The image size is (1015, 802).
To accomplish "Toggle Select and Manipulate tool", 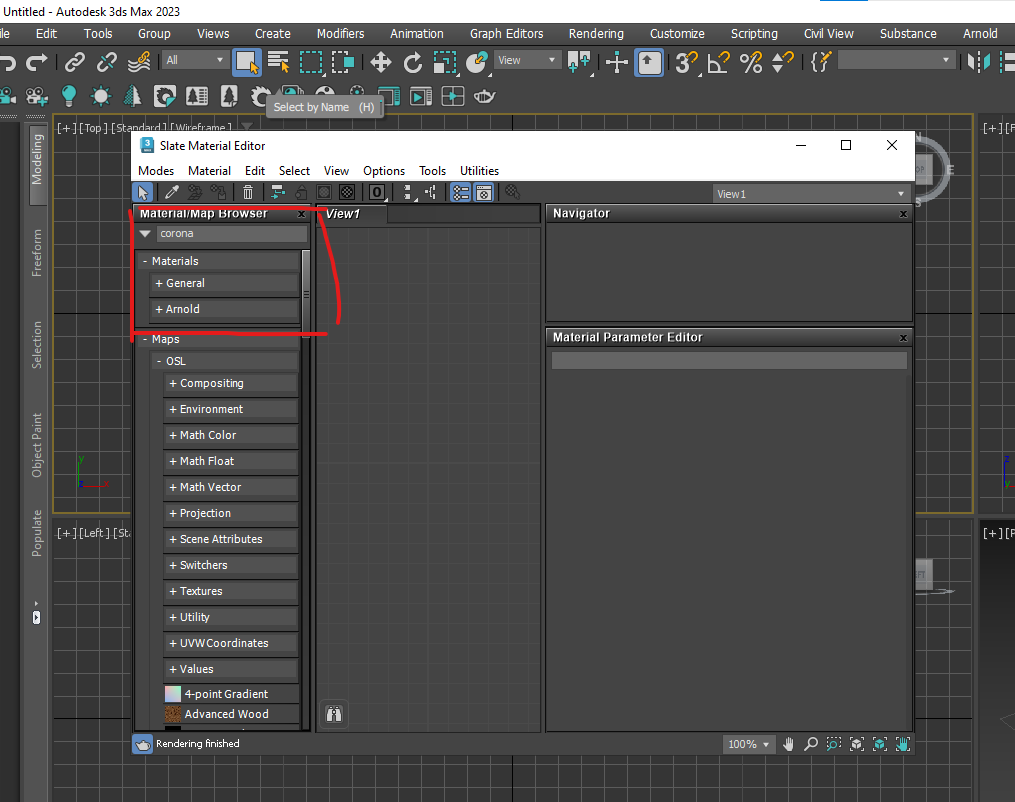I will click(617, 62).
